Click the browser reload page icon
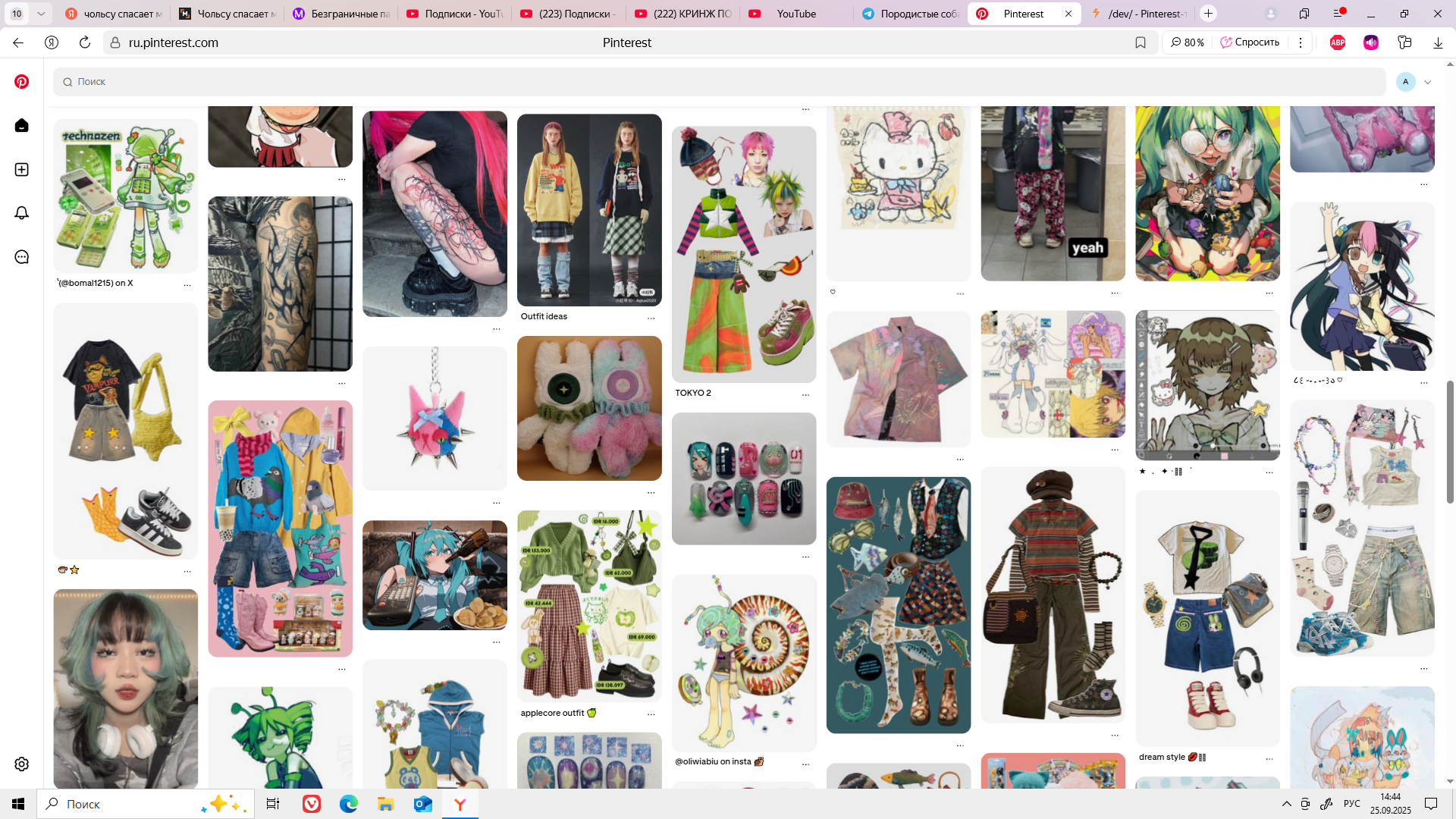1456x819 pixels. click(x=85, y=42)
